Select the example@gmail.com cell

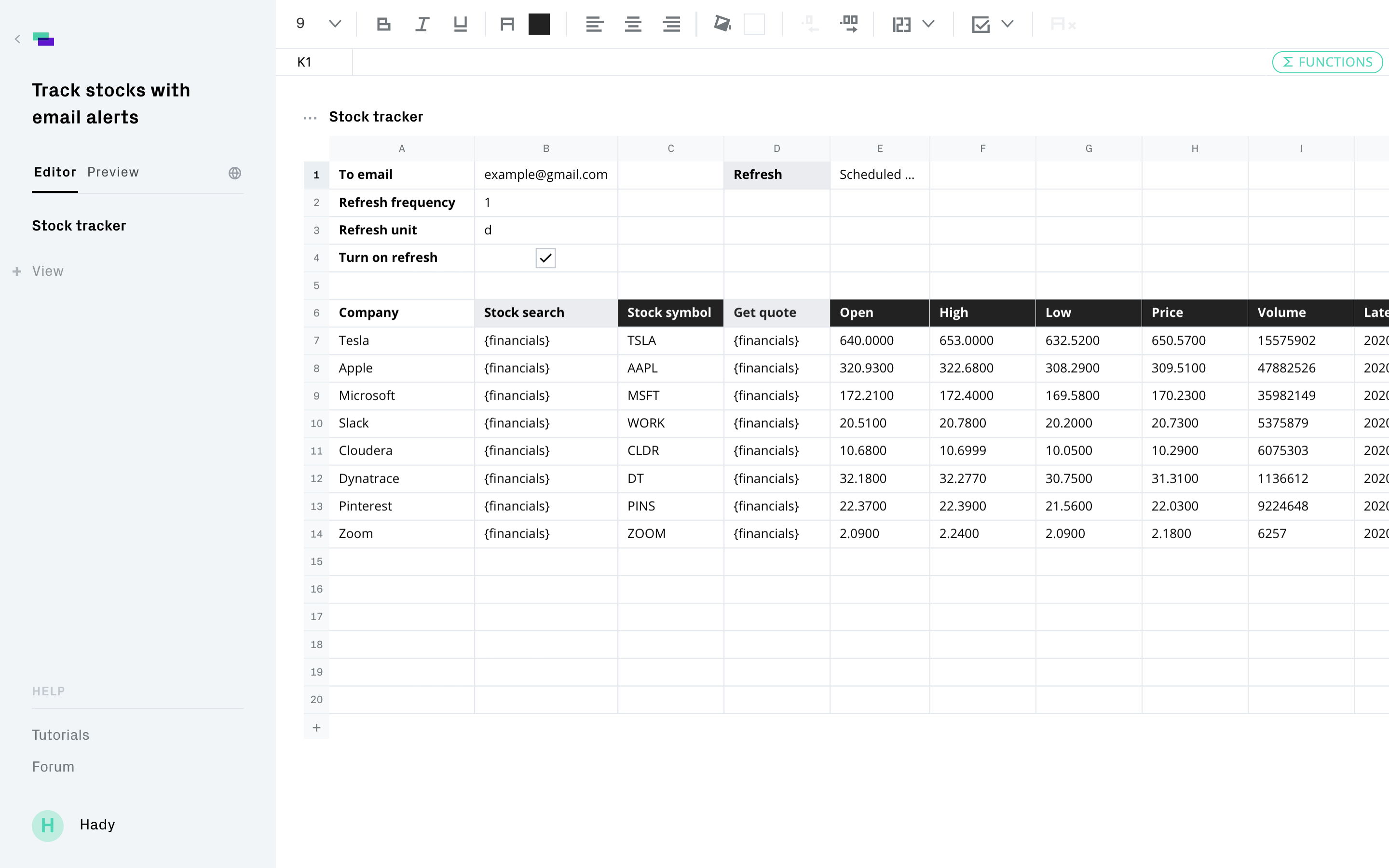[x=545, y=175]
